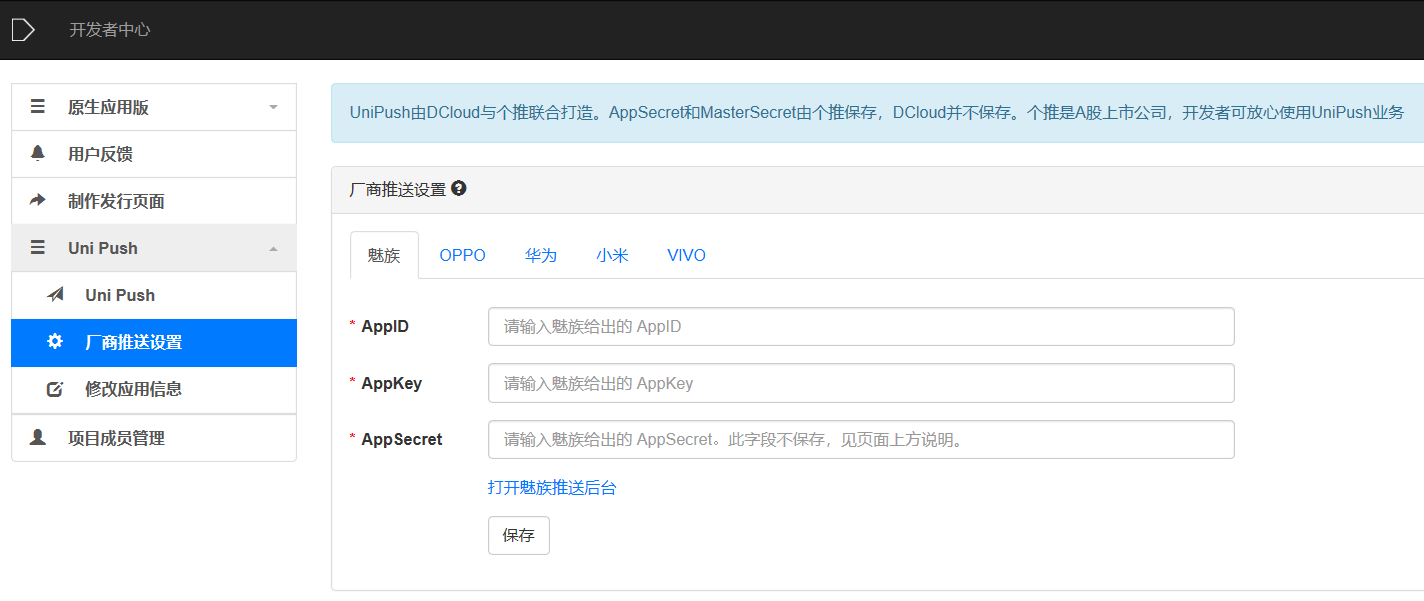Open 用户反馈 in sidebar
This screenshot has width=1424, height=601.
pos(154,154)
